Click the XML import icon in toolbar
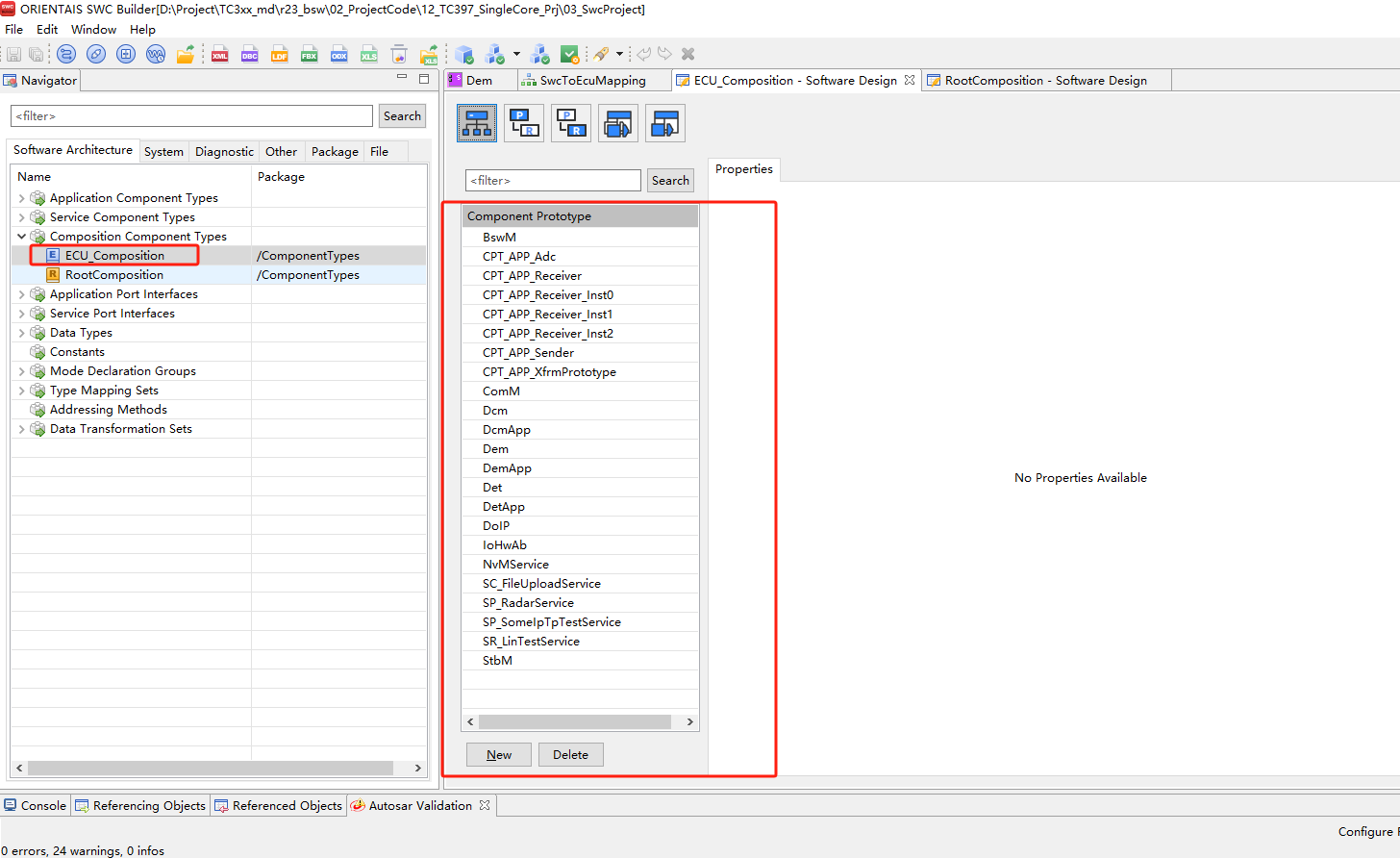This screenshot has height=858, width=1400. 220,55
